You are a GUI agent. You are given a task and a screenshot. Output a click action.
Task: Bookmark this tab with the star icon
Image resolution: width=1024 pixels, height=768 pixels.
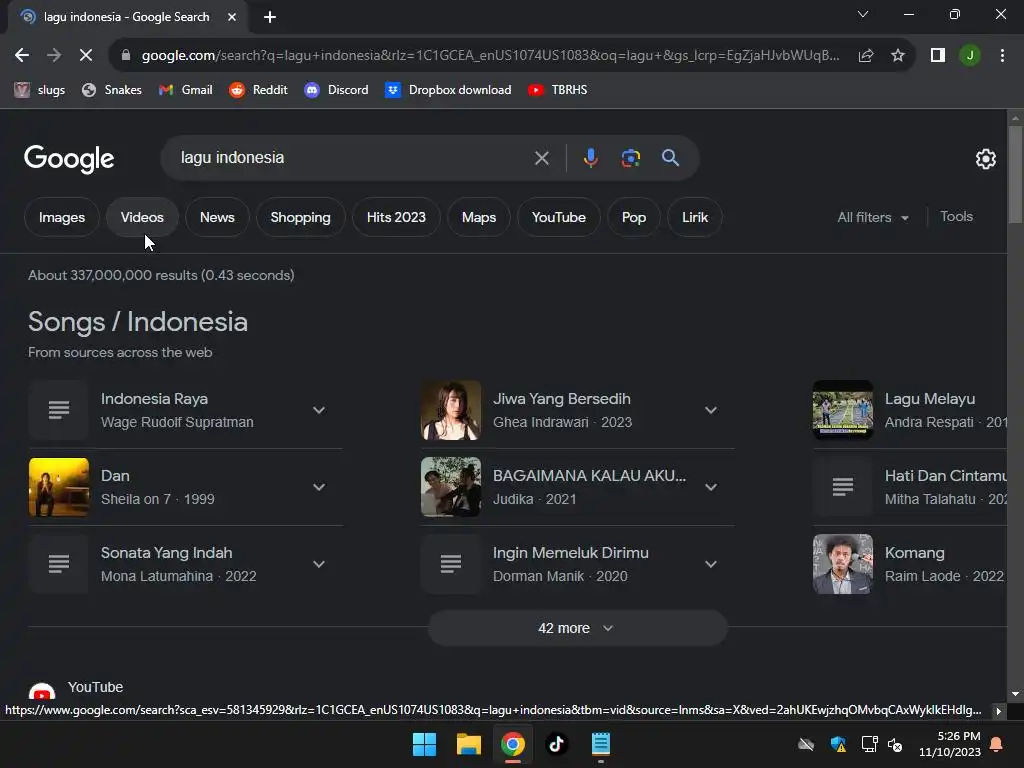(898, 56)
